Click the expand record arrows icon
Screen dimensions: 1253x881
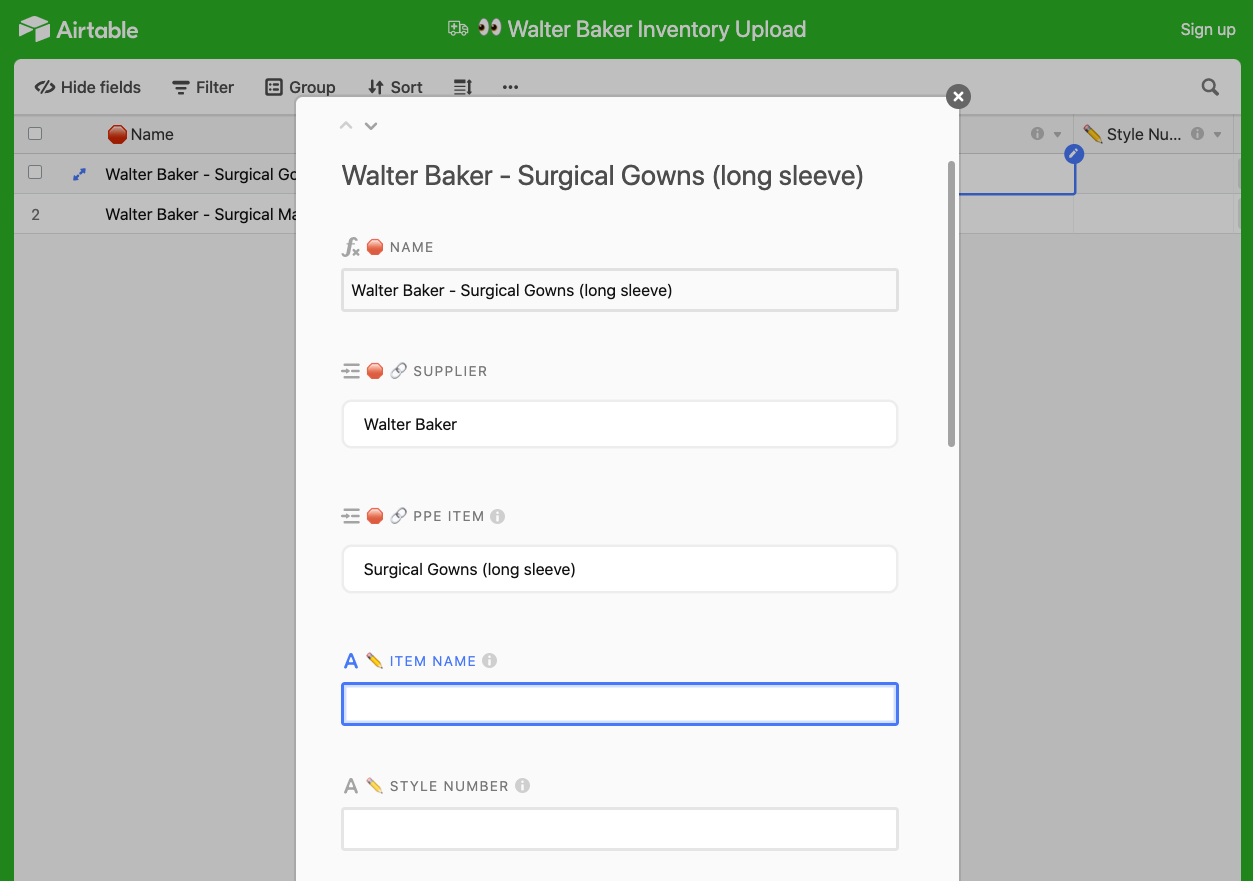click(x=80, y=174)
